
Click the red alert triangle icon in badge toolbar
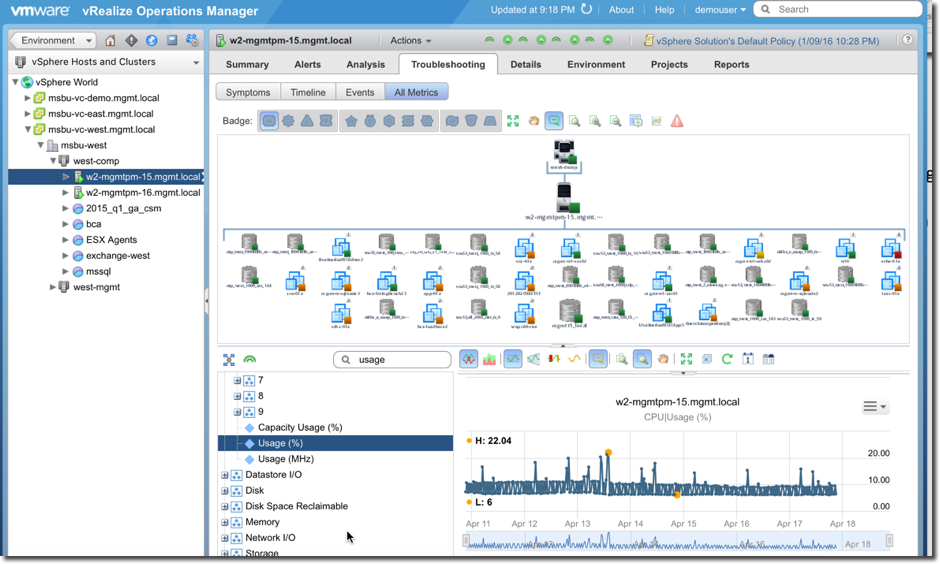tap(677, 121)
